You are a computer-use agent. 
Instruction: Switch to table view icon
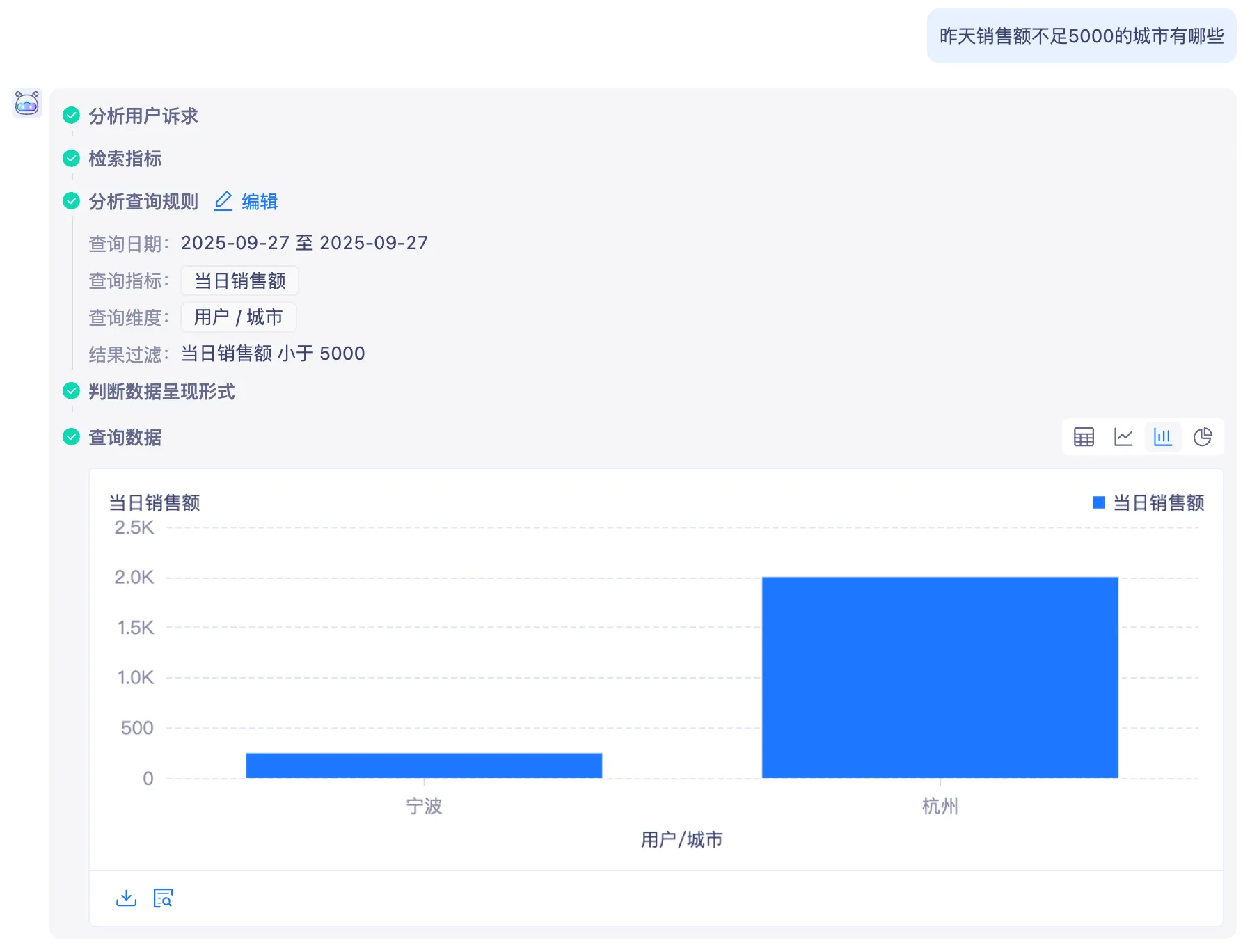(1084, 437)
